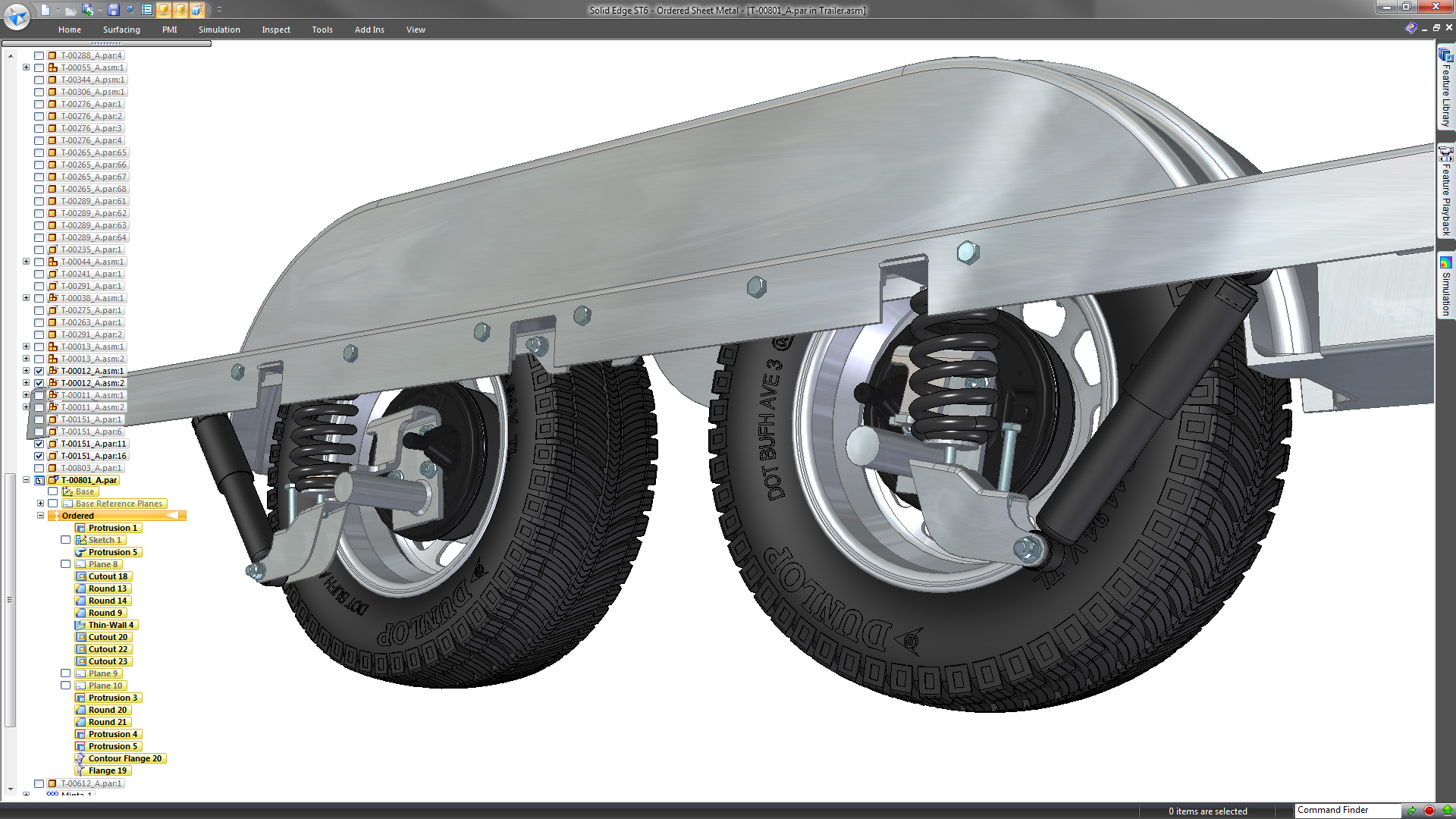Click the Save floppy disk icon
Image resolution: width=1456 pixels, height=819 pixels.
pyautogui.click(x=113, y=10)
